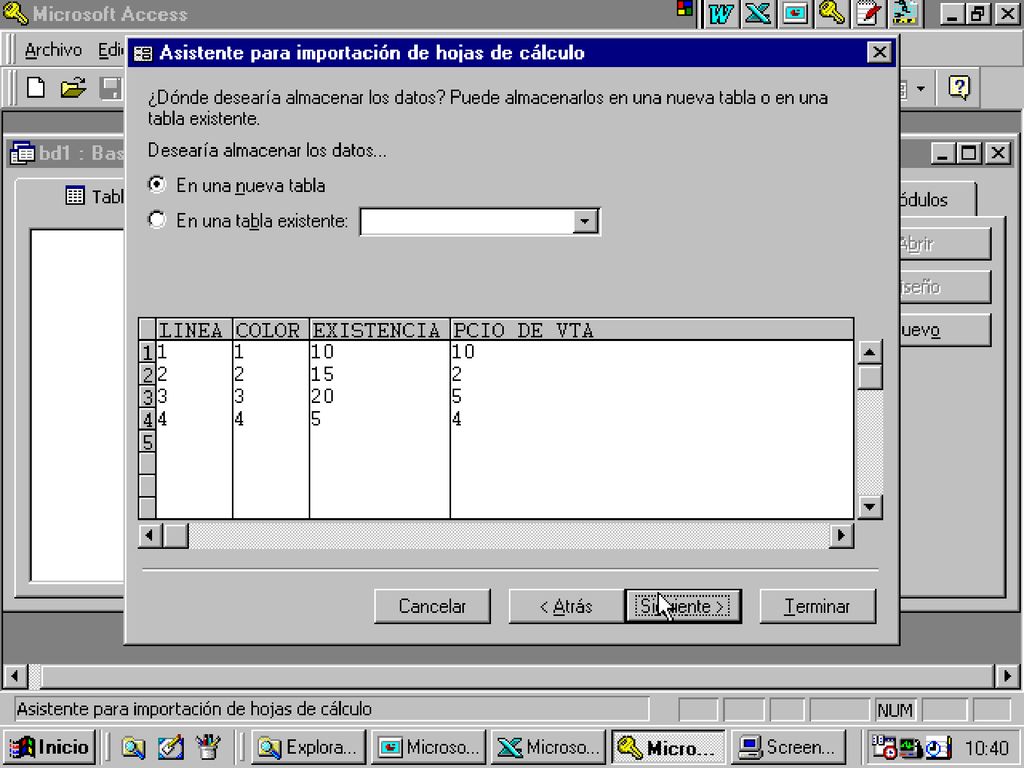Click the preview grid vertical scrollbar thumb

870,377
